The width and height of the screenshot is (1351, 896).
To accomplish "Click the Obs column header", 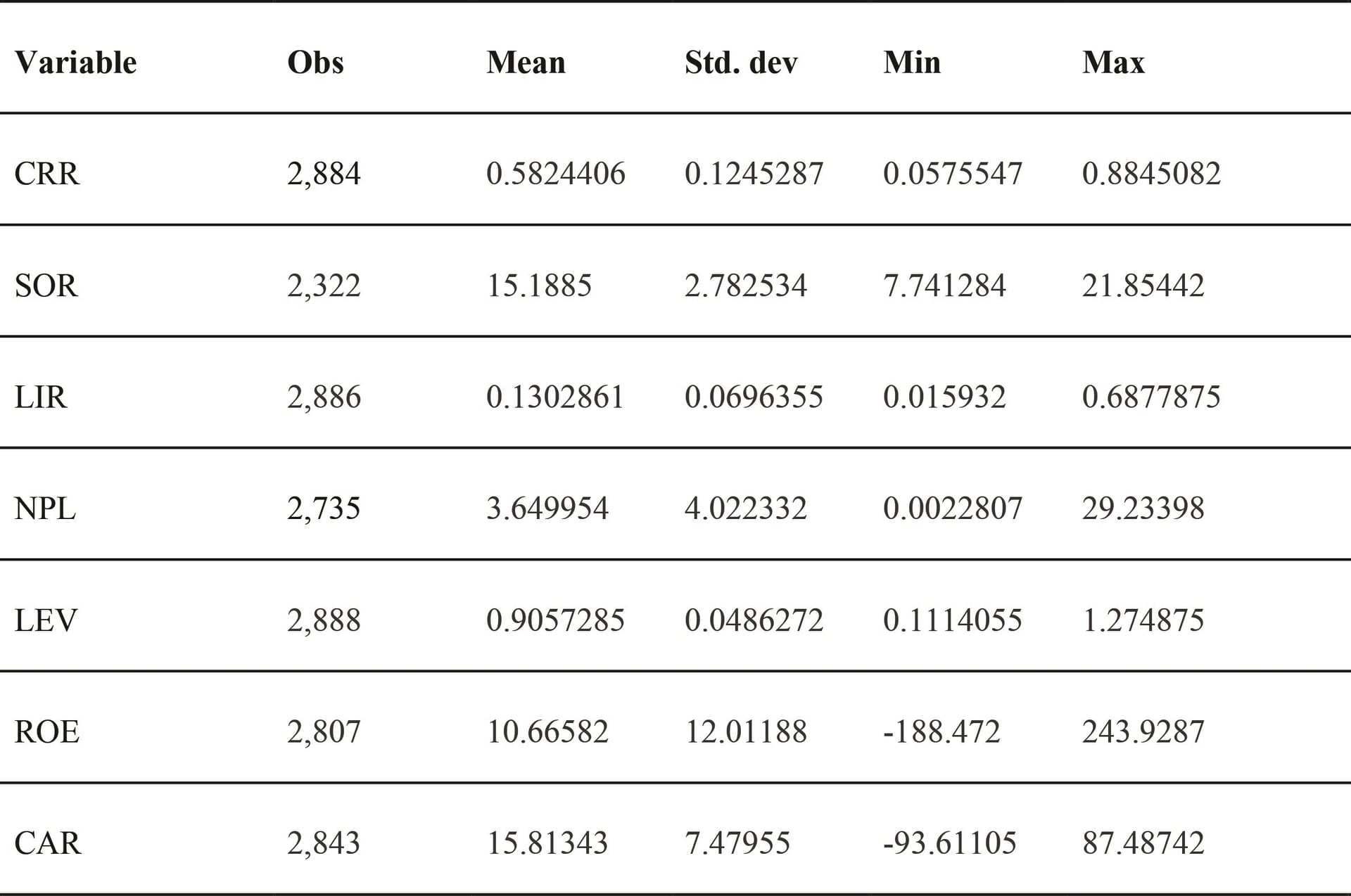I will tap(315, 63).
